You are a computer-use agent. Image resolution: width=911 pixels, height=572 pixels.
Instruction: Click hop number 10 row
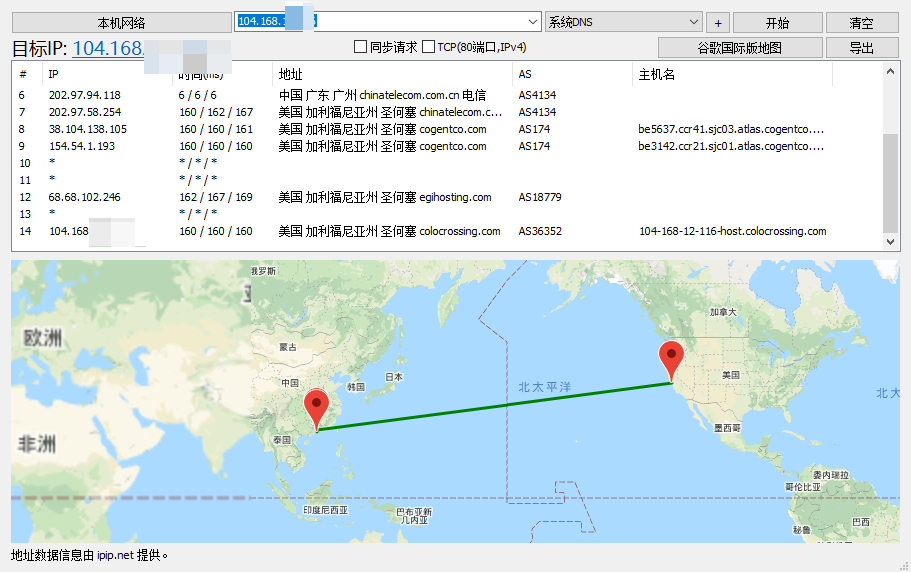446,163
